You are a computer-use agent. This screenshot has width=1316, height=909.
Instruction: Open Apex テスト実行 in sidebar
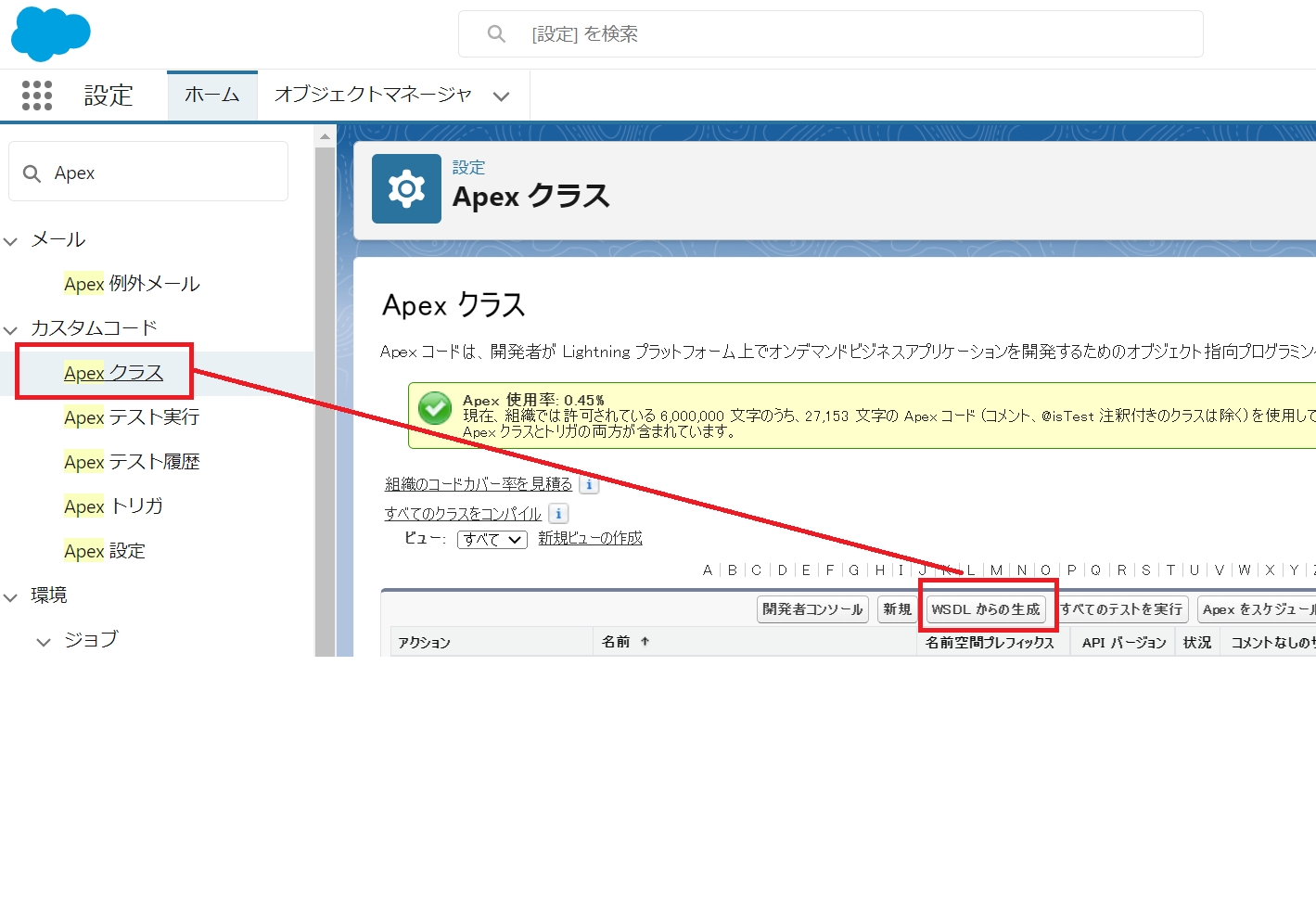click(x=132, y=417)
